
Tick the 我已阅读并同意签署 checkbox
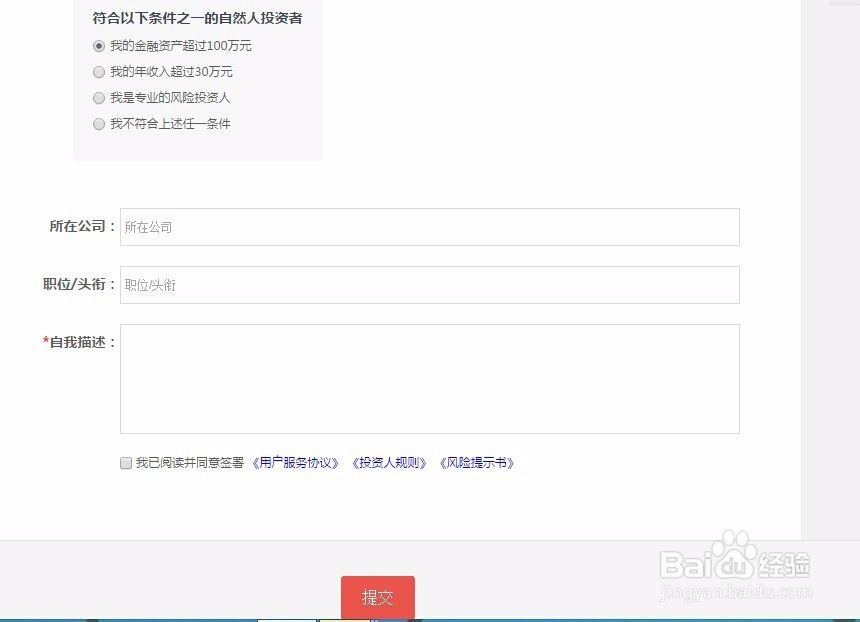pyautogui.click(x=126, y=463)
